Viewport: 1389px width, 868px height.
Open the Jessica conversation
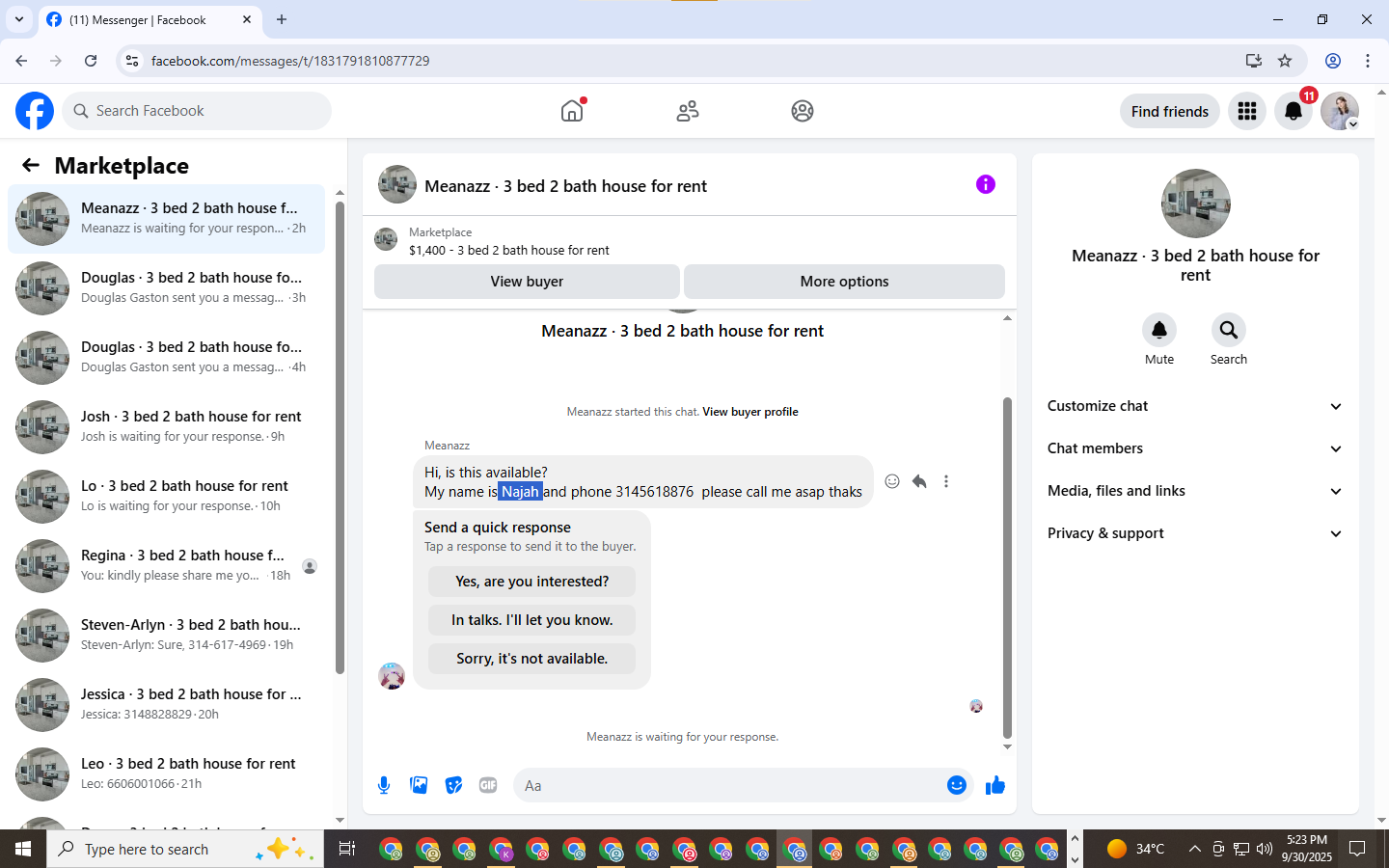point(166,705)
